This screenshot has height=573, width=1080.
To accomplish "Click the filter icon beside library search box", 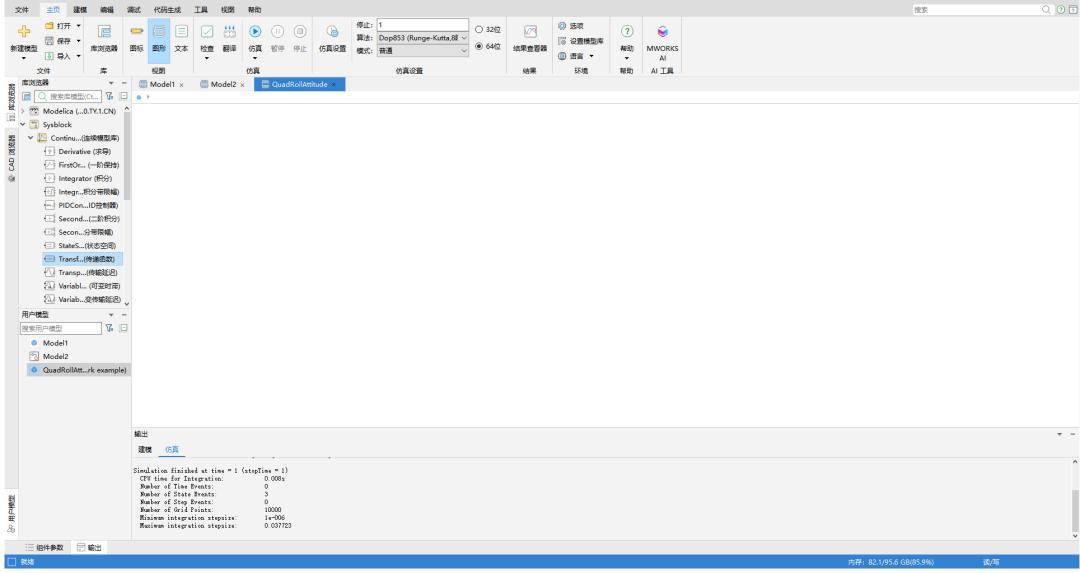I will pyautogui.click(x=110, y=96).
